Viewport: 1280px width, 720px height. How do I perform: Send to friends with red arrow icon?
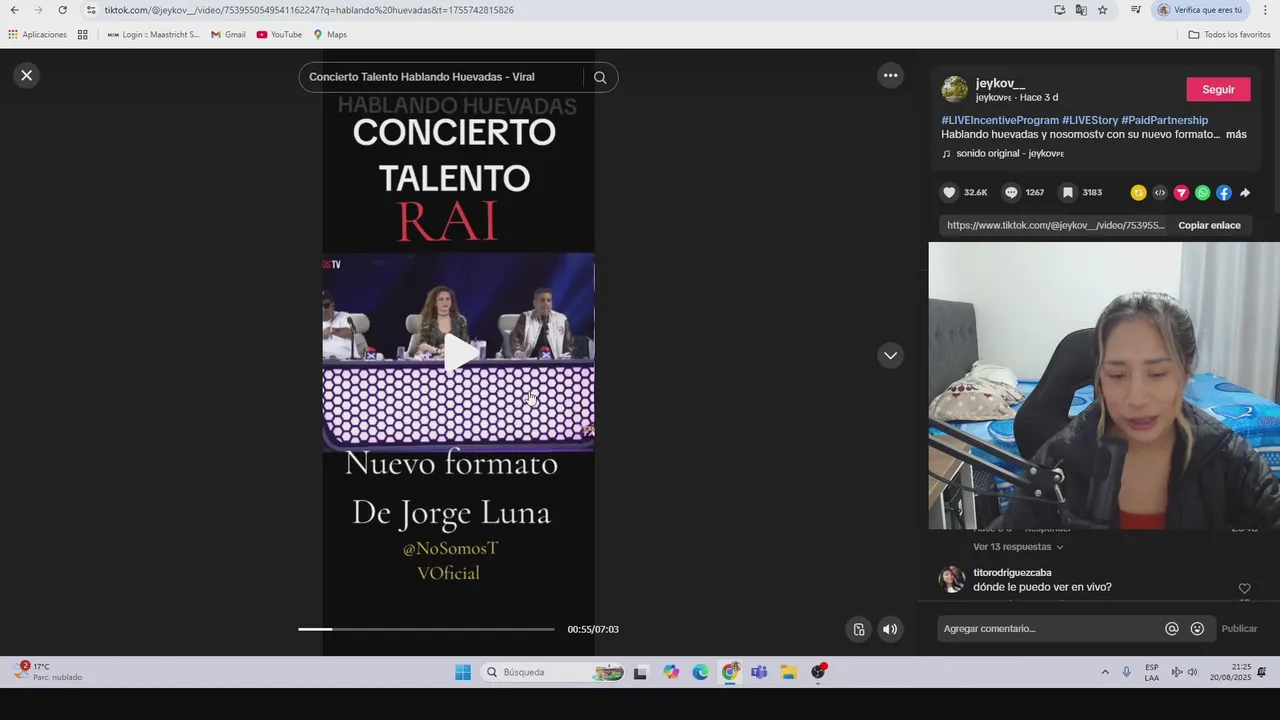pos(1181,193)
